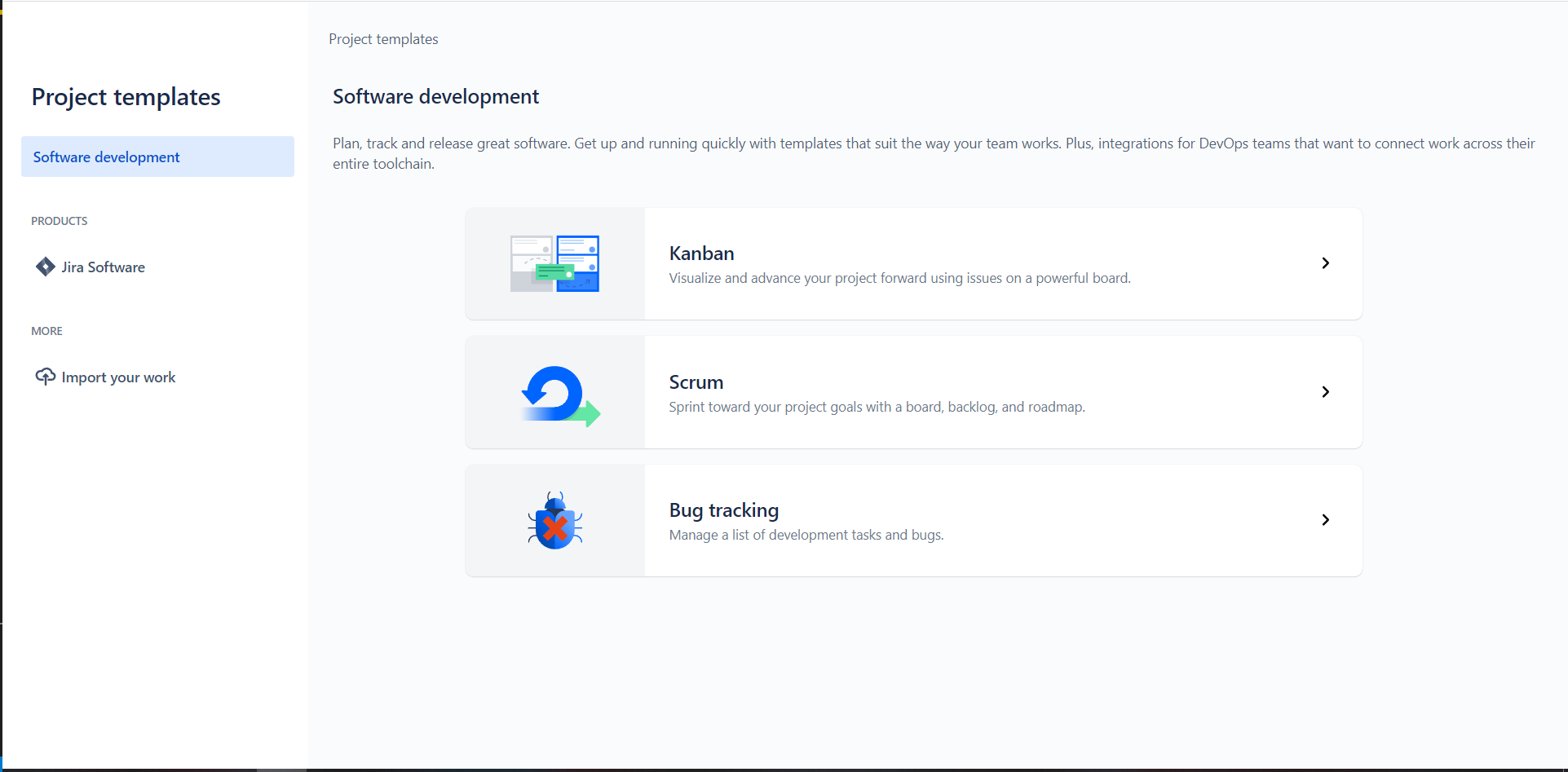Screen dimensions: 1568x772
Task: Select Software development in sidebar
Action: [x=157, y=157]
